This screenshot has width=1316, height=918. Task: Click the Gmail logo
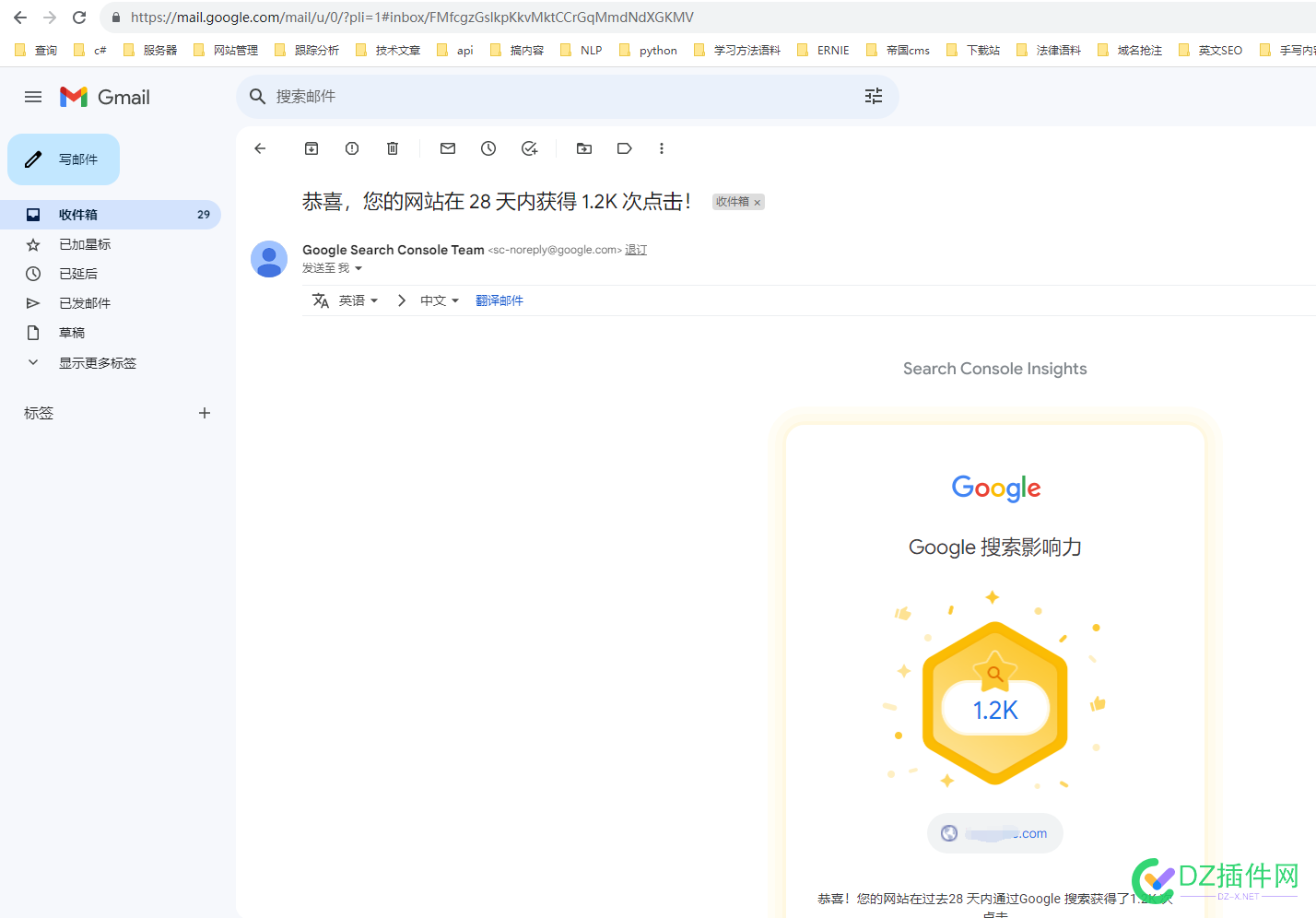105,97
